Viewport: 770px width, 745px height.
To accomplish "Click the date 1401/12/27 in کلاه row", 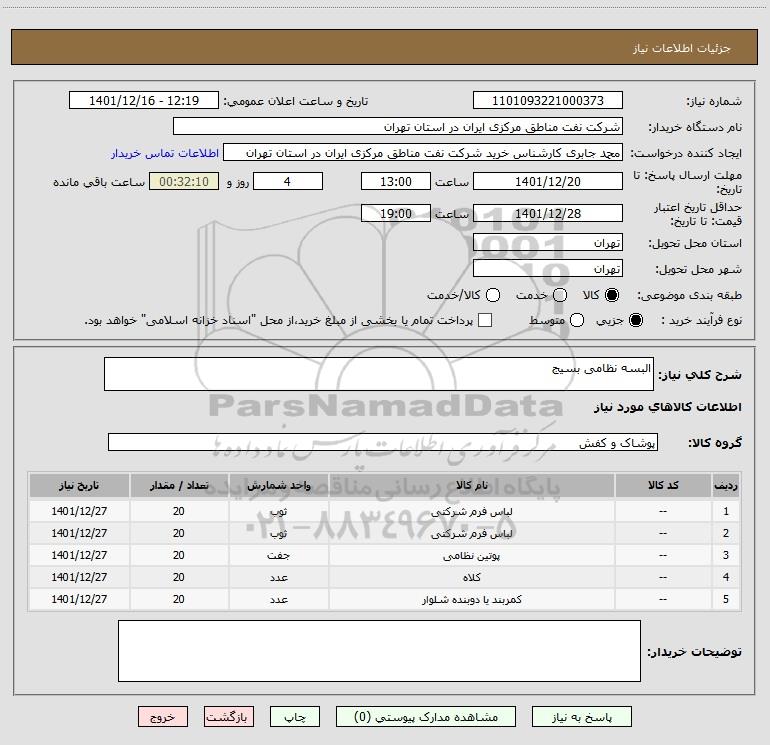I will click(79, 578).
